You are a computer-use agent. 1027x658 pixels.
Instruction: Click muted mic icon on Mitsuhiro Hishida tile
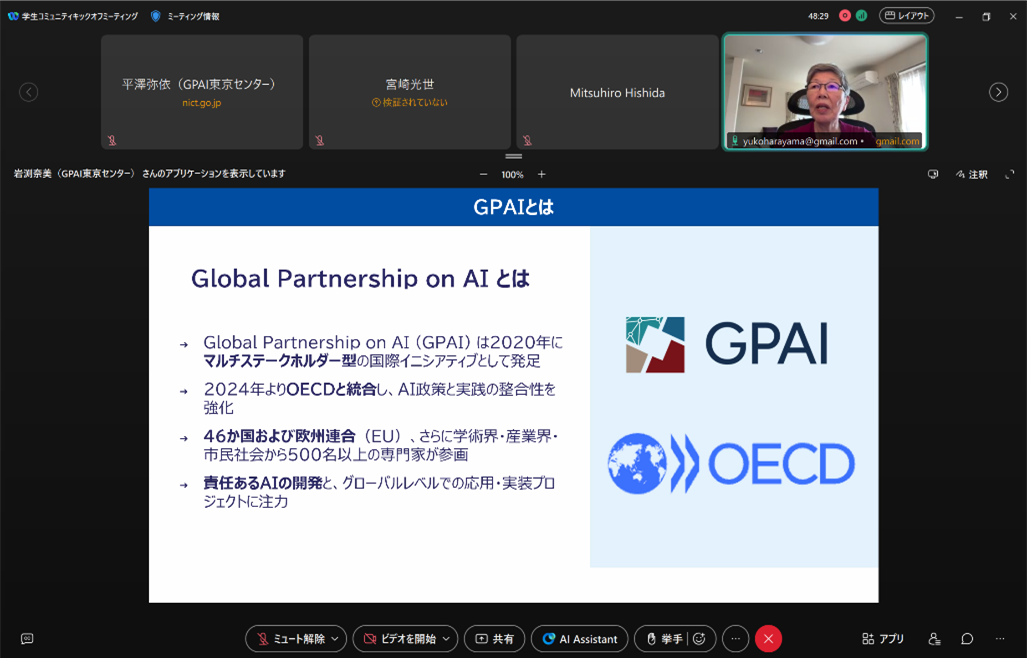(x=527, y=140)
